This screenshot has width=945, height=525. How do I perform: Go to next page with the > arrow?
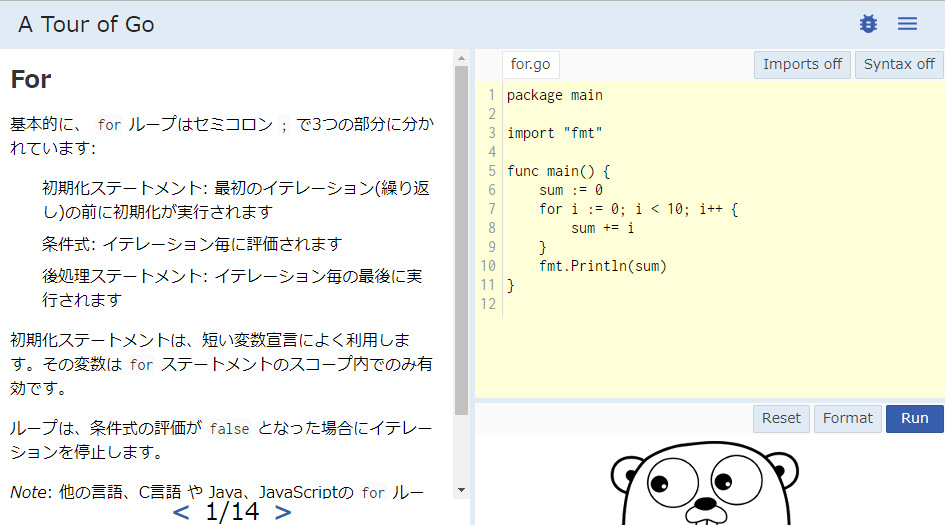point(283,512)
